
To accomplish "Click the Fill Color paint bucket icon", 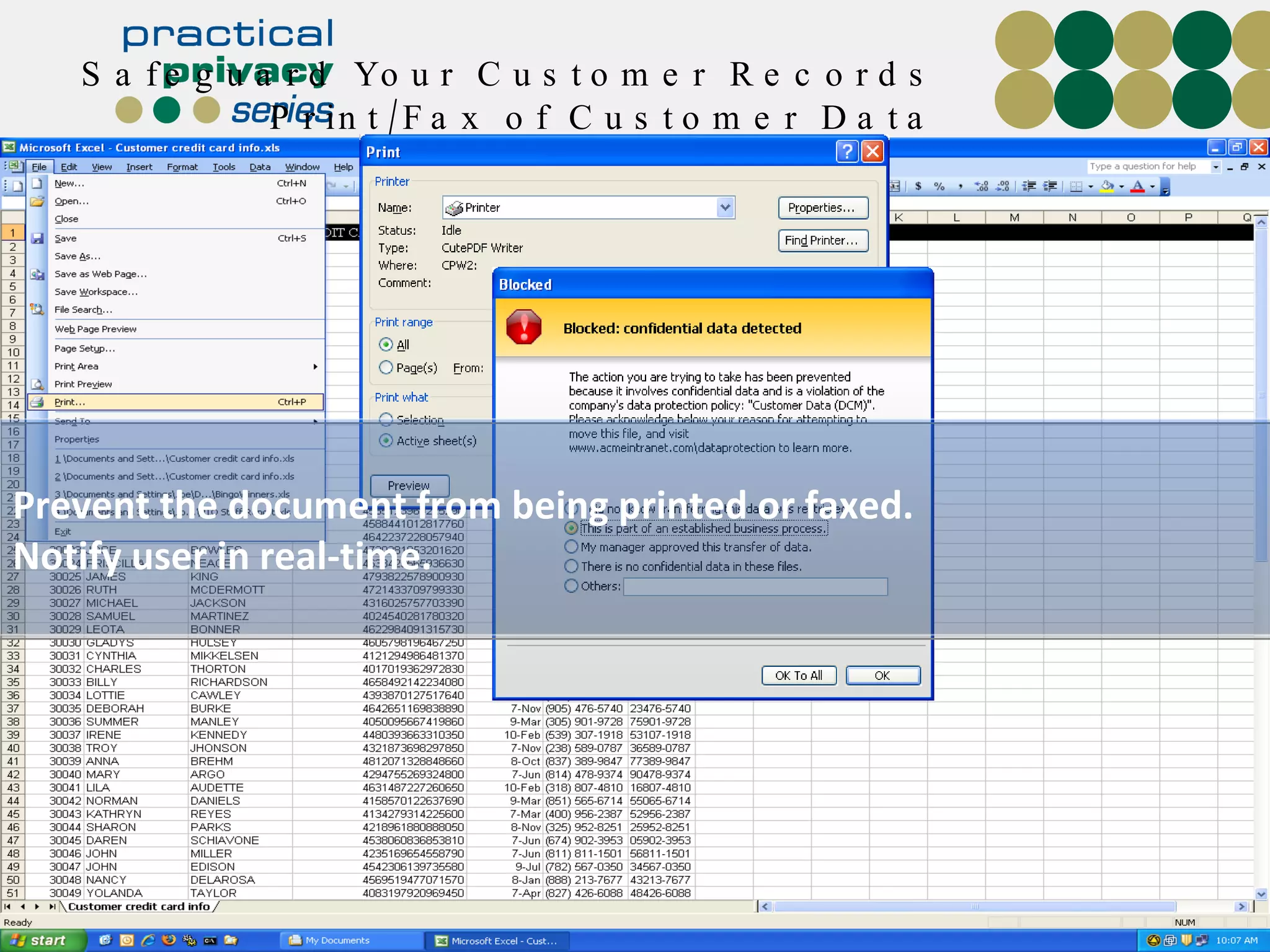I will 1107,186.
